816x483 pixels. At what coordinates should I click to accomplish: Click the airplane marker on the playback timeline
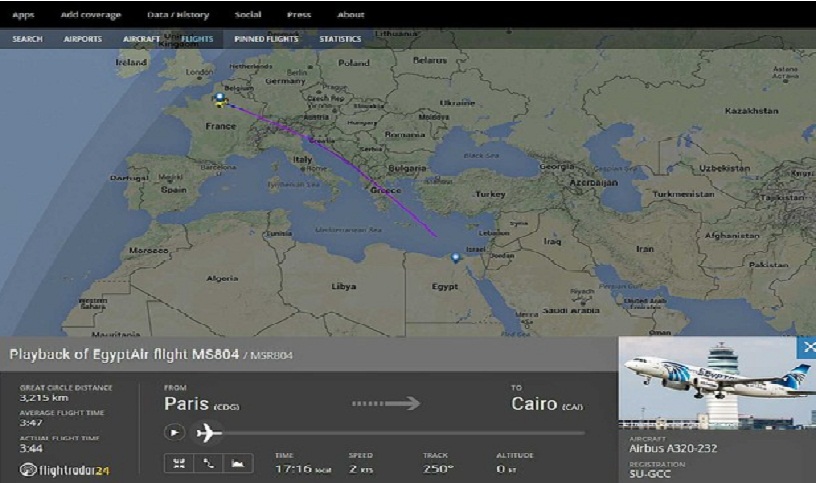(208, 432)
